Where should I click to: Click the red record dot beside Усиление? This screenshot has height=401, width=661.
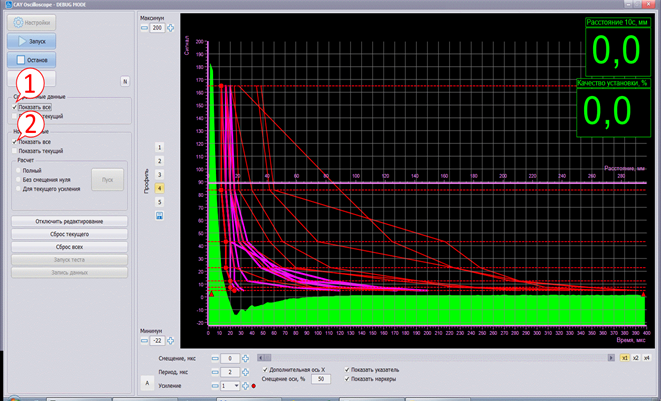pyautogui.click(x=254, y=385)
